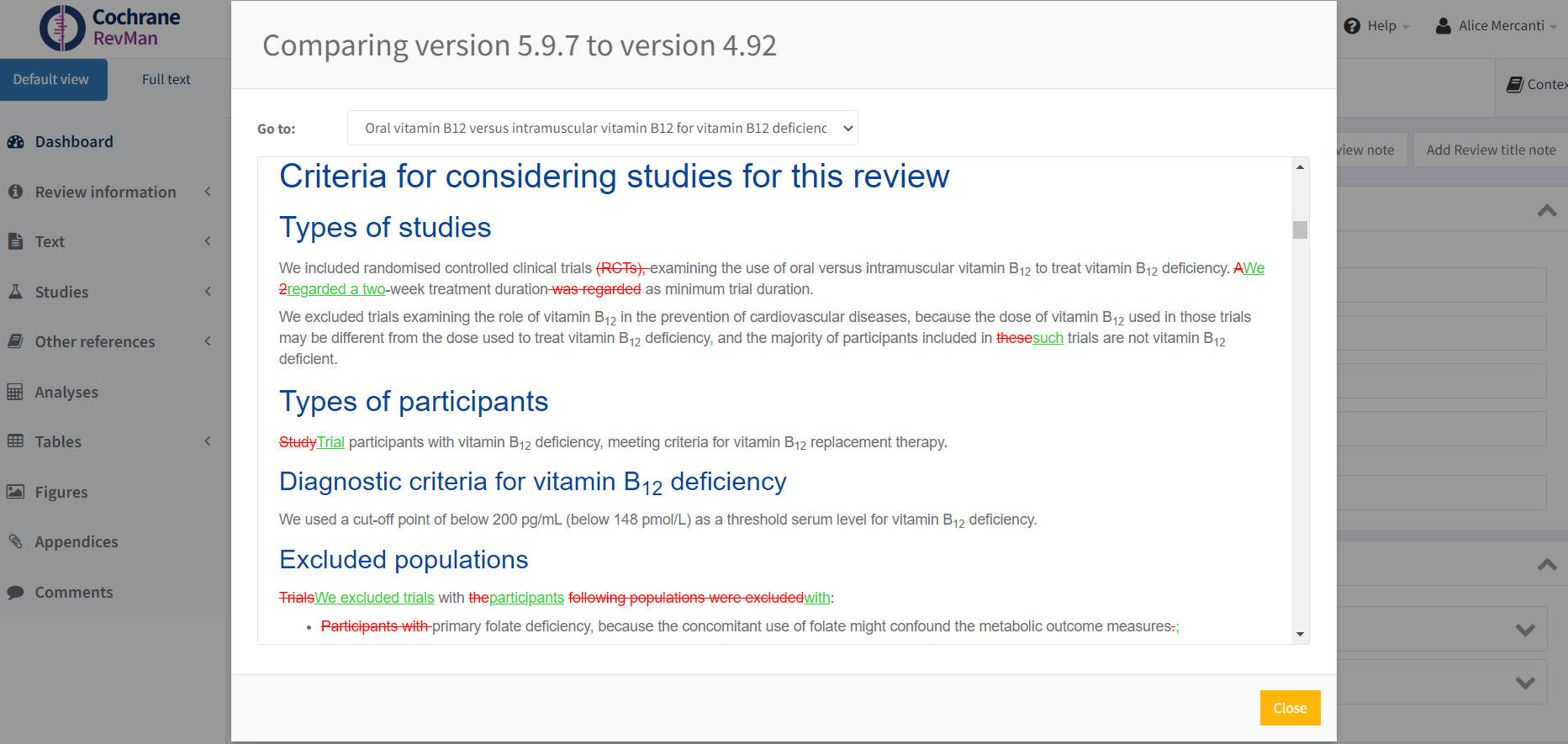
Task: Click the Studies flask icon
Action: click(15, 292)
